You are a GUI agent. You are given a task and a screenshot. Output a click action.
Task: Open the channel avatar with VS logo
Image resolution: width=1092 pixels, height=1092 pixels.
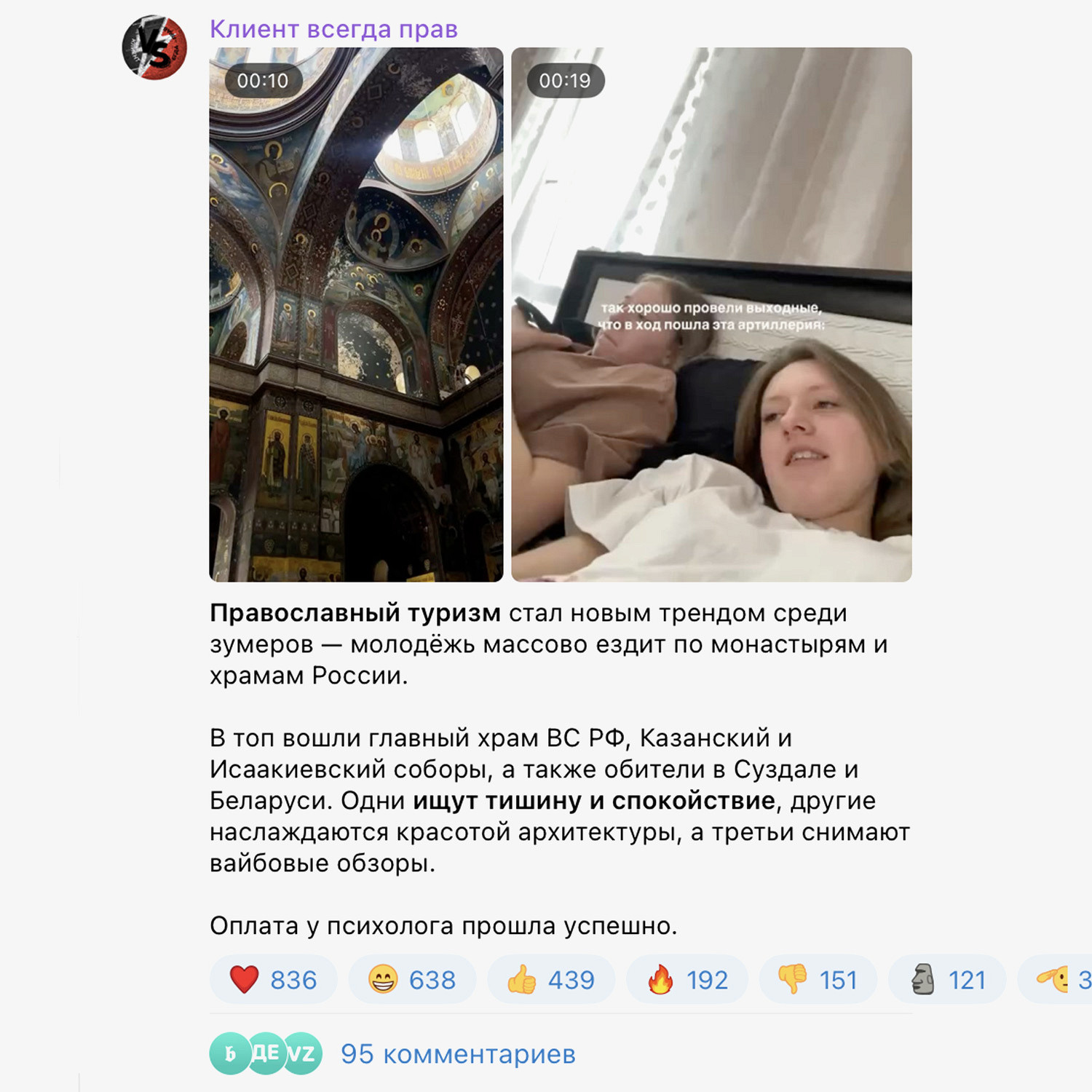[154, 47]
